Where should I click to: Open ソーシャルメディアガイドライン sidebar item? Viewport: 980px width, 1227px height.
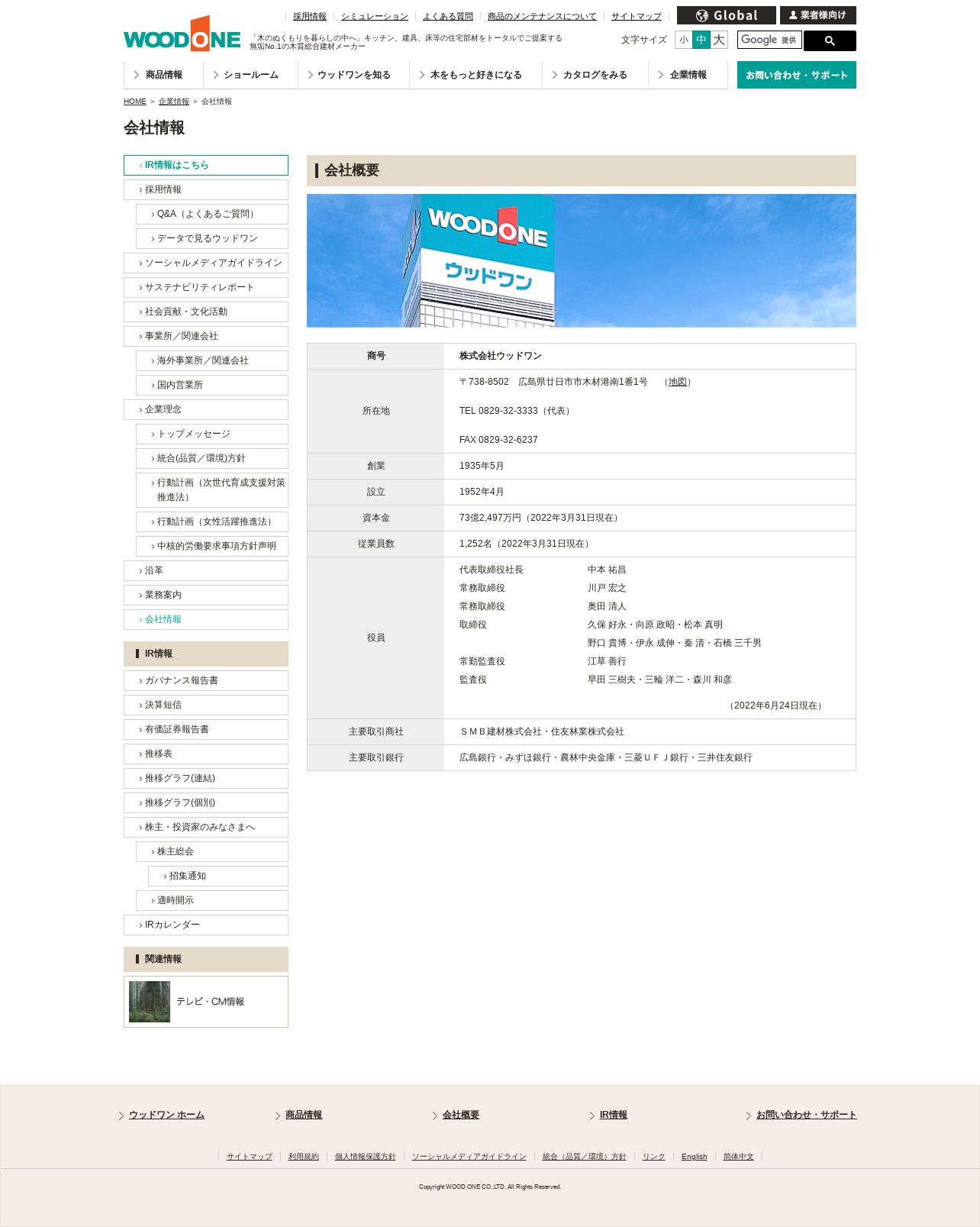(206, 263)
